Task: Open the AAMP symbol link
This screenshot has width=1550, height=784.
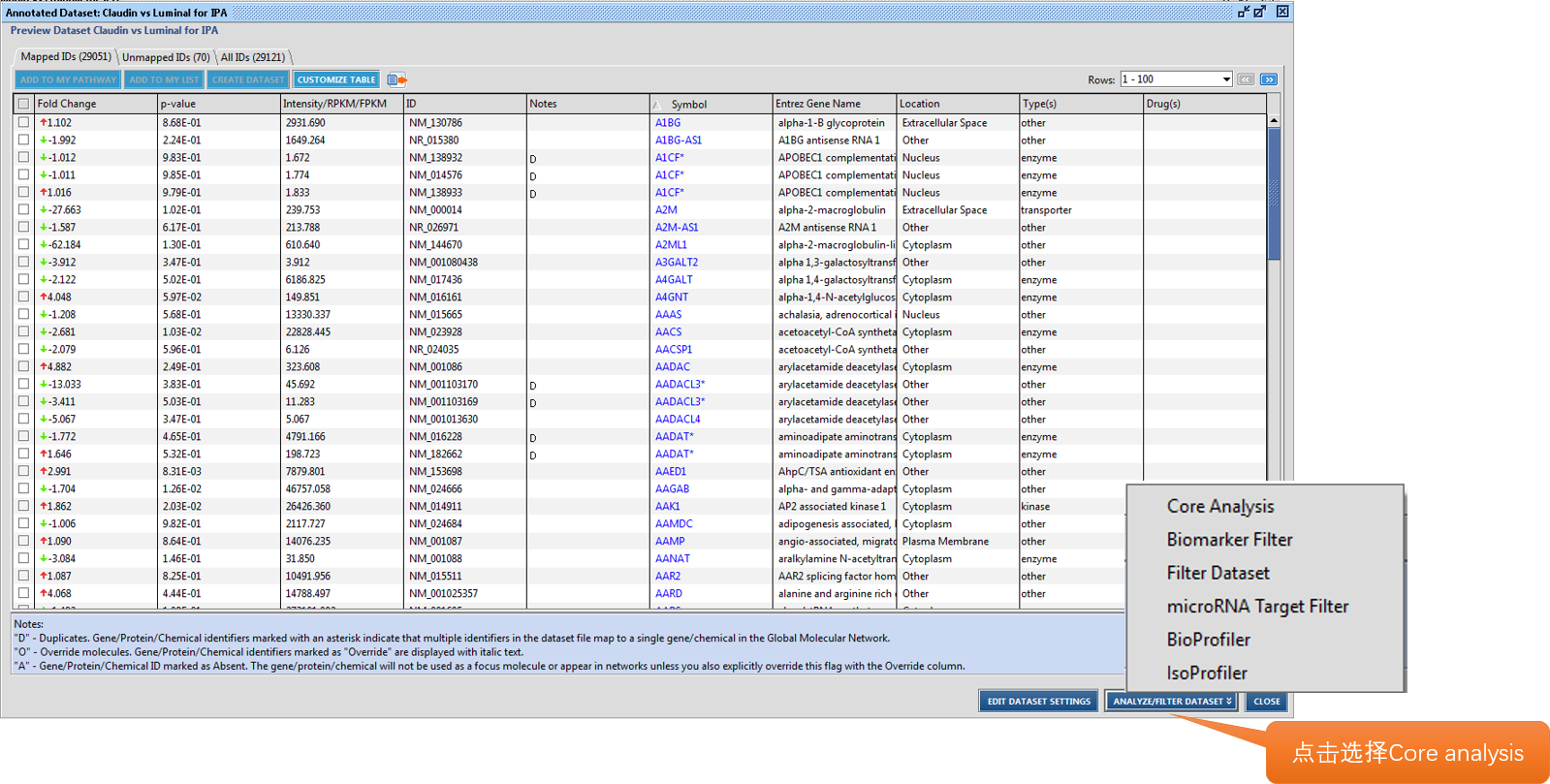Action: (x=670, y=542)
